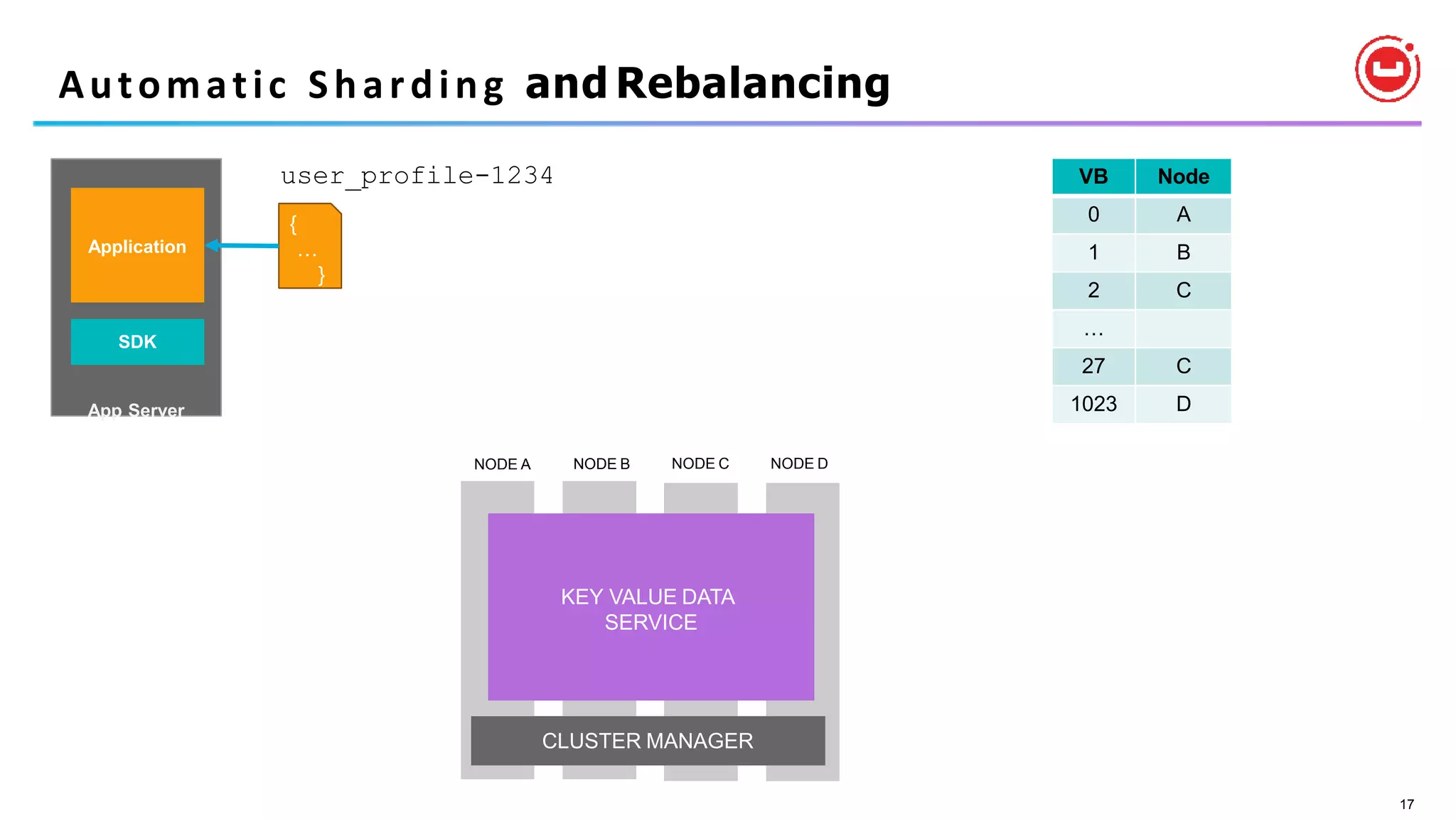Click the slide title Automatic Sharding and Rebalancing

[x=474, y=84]
